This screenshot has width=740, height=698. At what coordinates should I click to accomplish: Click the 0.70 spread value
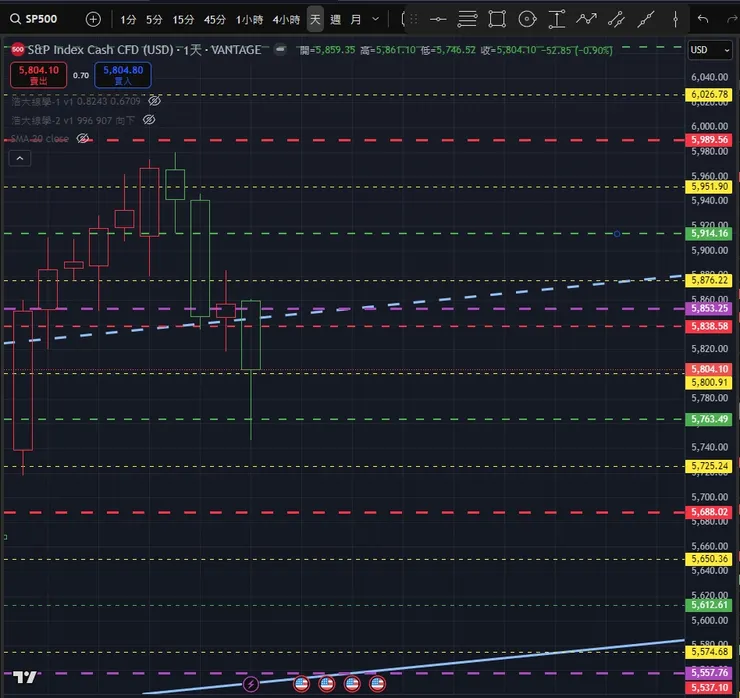coord(81,76)
